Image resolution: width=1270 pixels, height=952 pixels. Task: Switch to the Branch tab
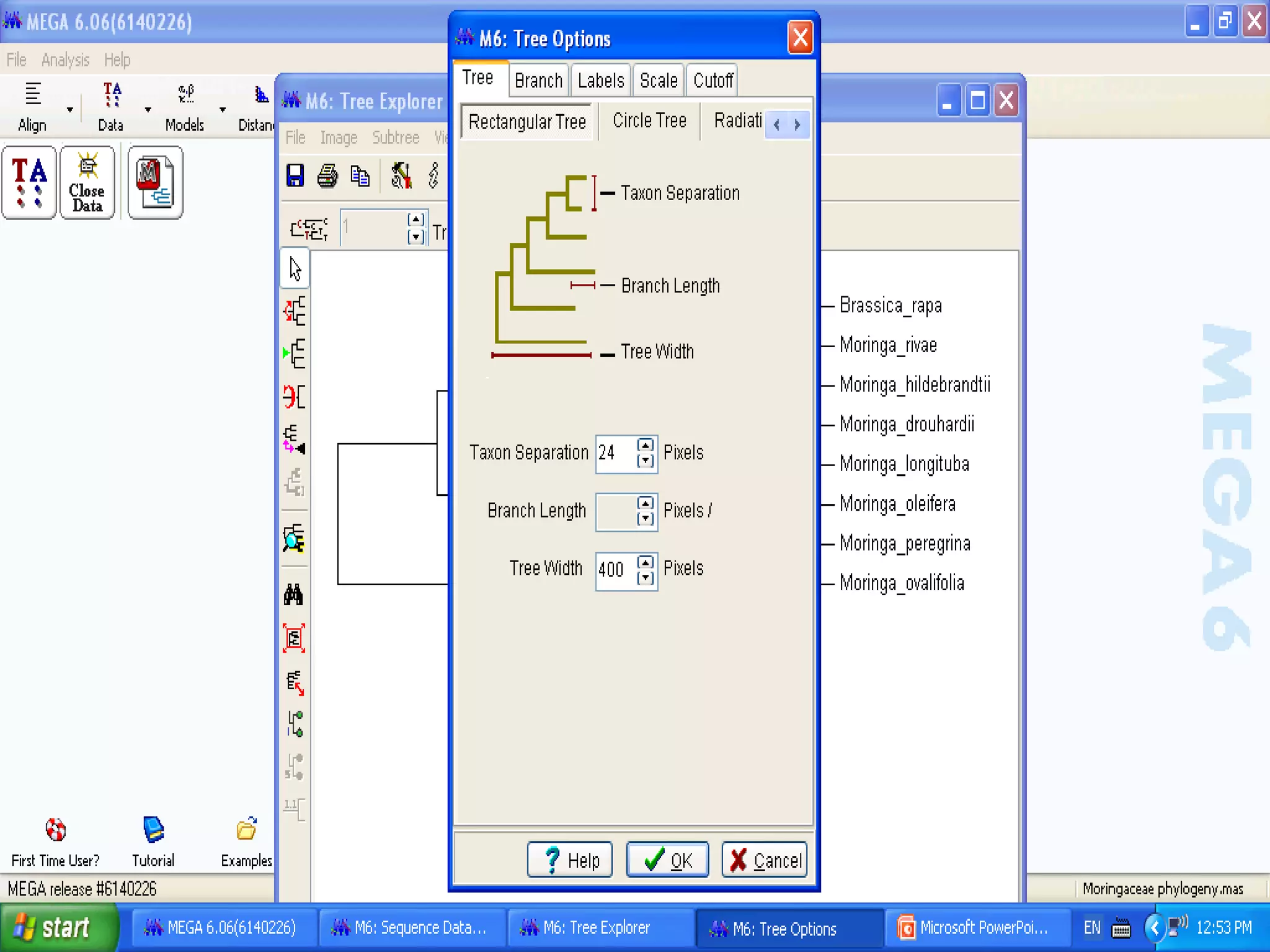538,81
